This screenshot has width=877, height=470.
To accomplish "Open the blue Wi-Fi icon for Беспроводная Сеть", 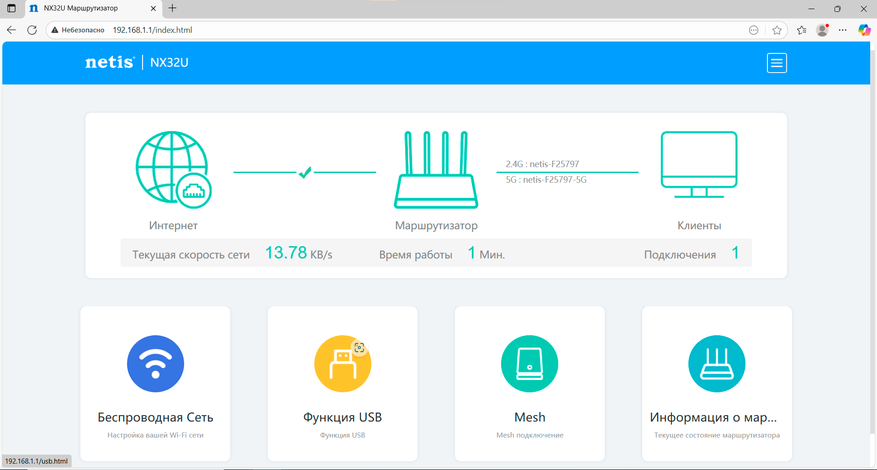I will 155,363.
